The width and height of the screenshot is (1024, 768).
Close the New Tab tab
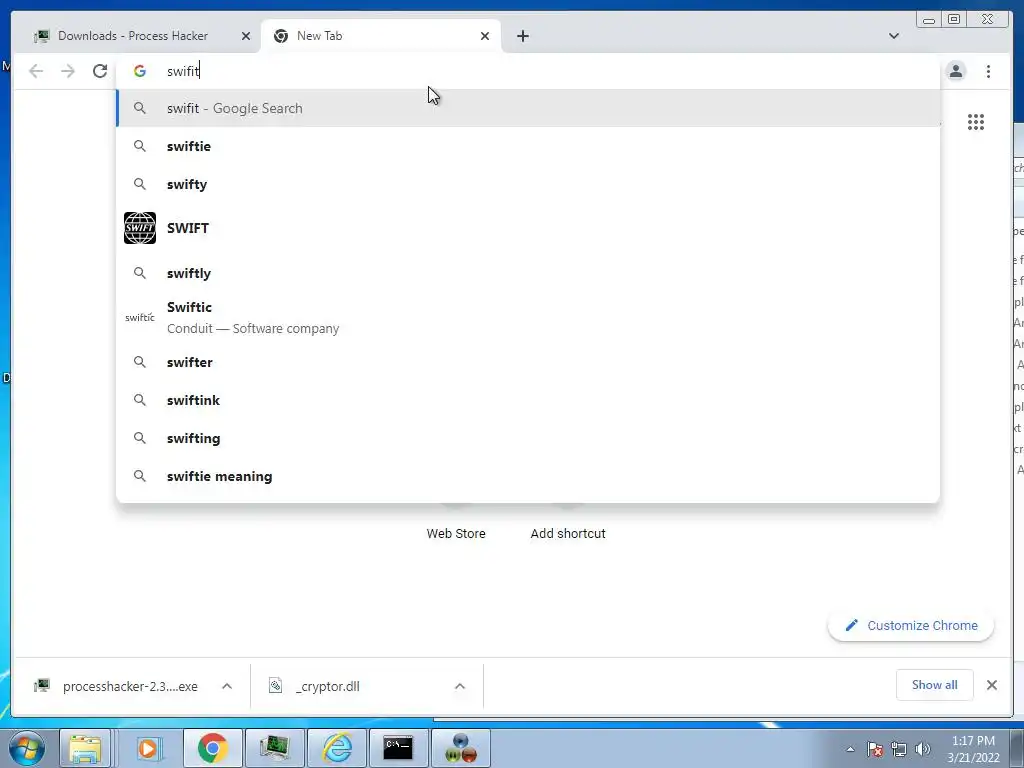click(485, 36)
